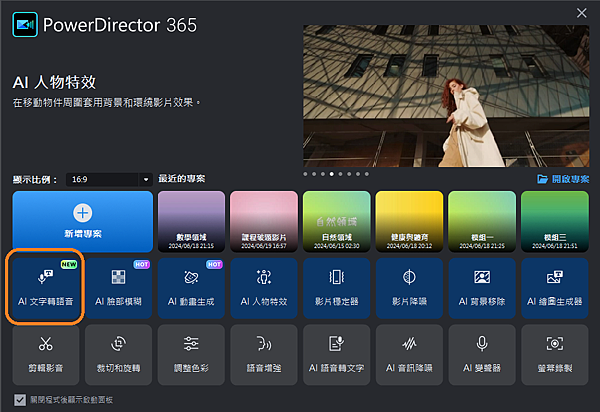Open the AI 背景移除 tool
Image resolution: width=600 pixels, height=412 pixels.
[482, 288]
